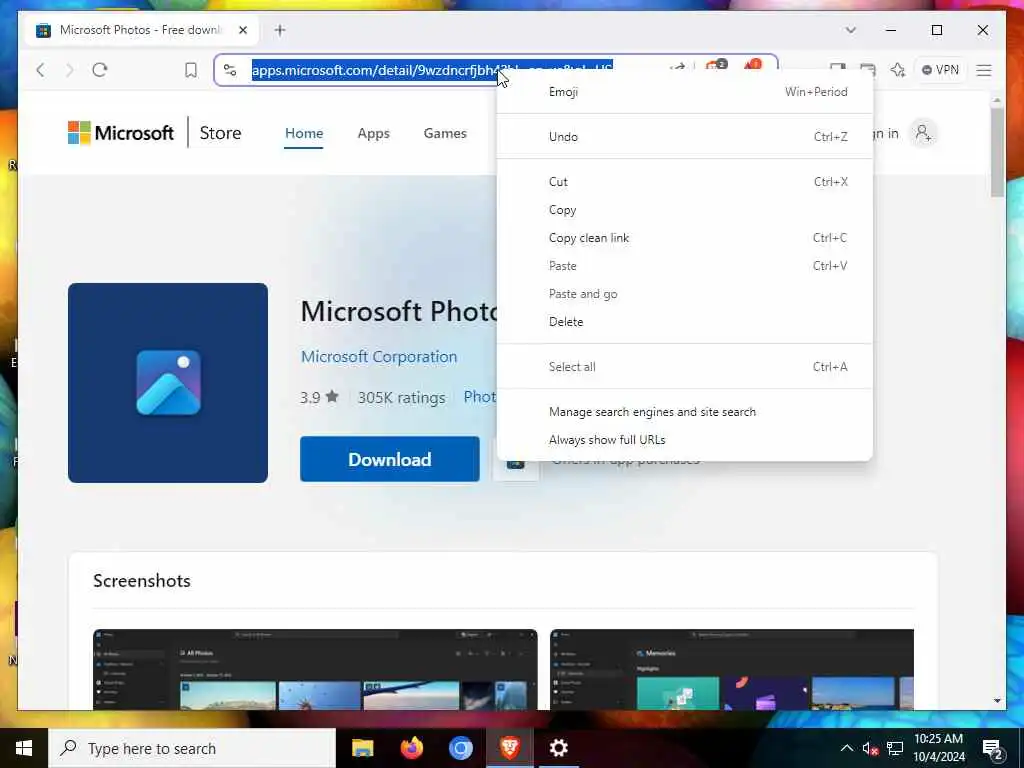This screenshot has height=768, width=1024.
Task: Switch to the Apps tab
Action: click(374, 133)
